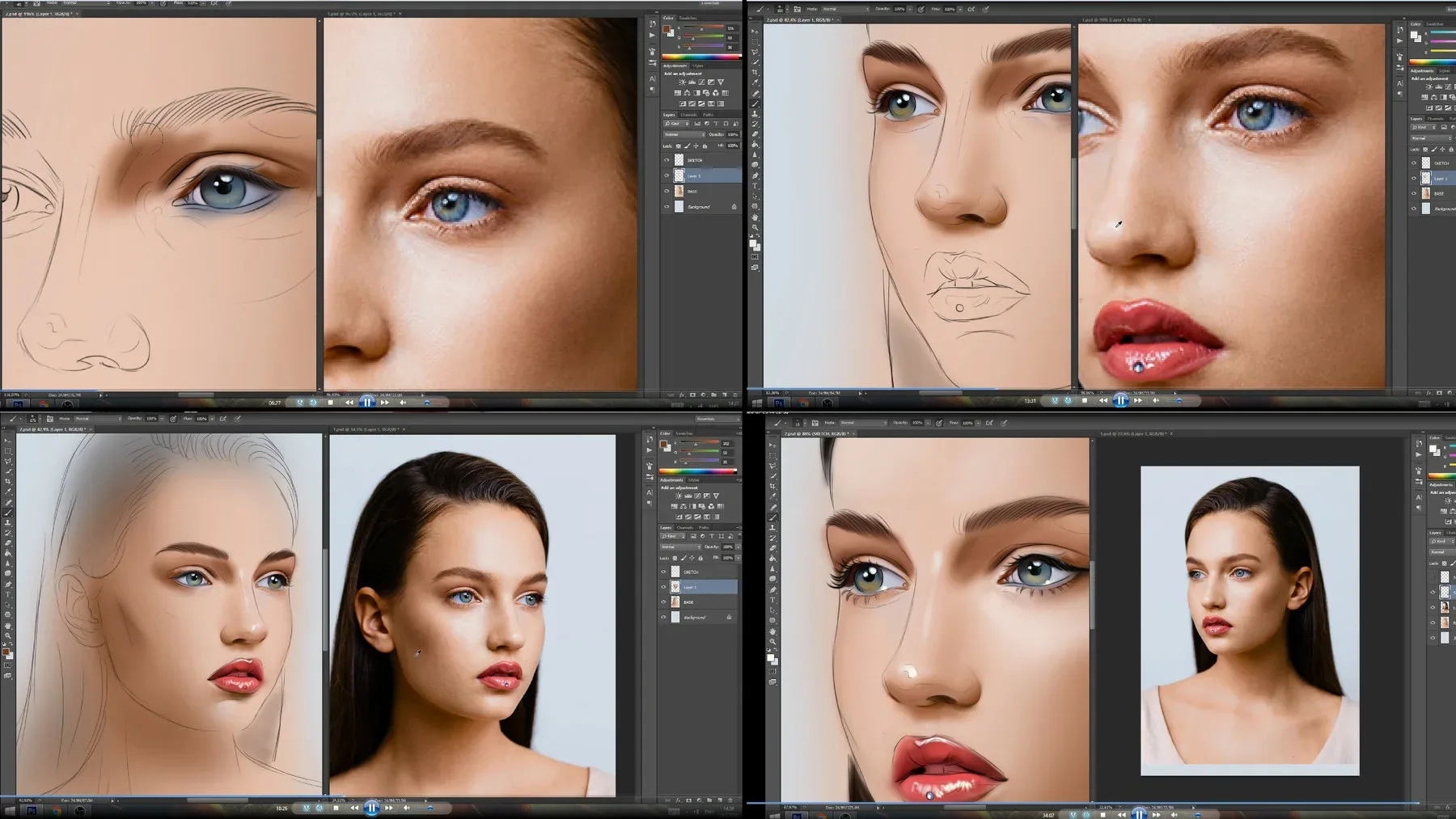Open the layer Opacity dropdown in the 18:26 frame
1456x819 pixels.
[x=739, y=547]
